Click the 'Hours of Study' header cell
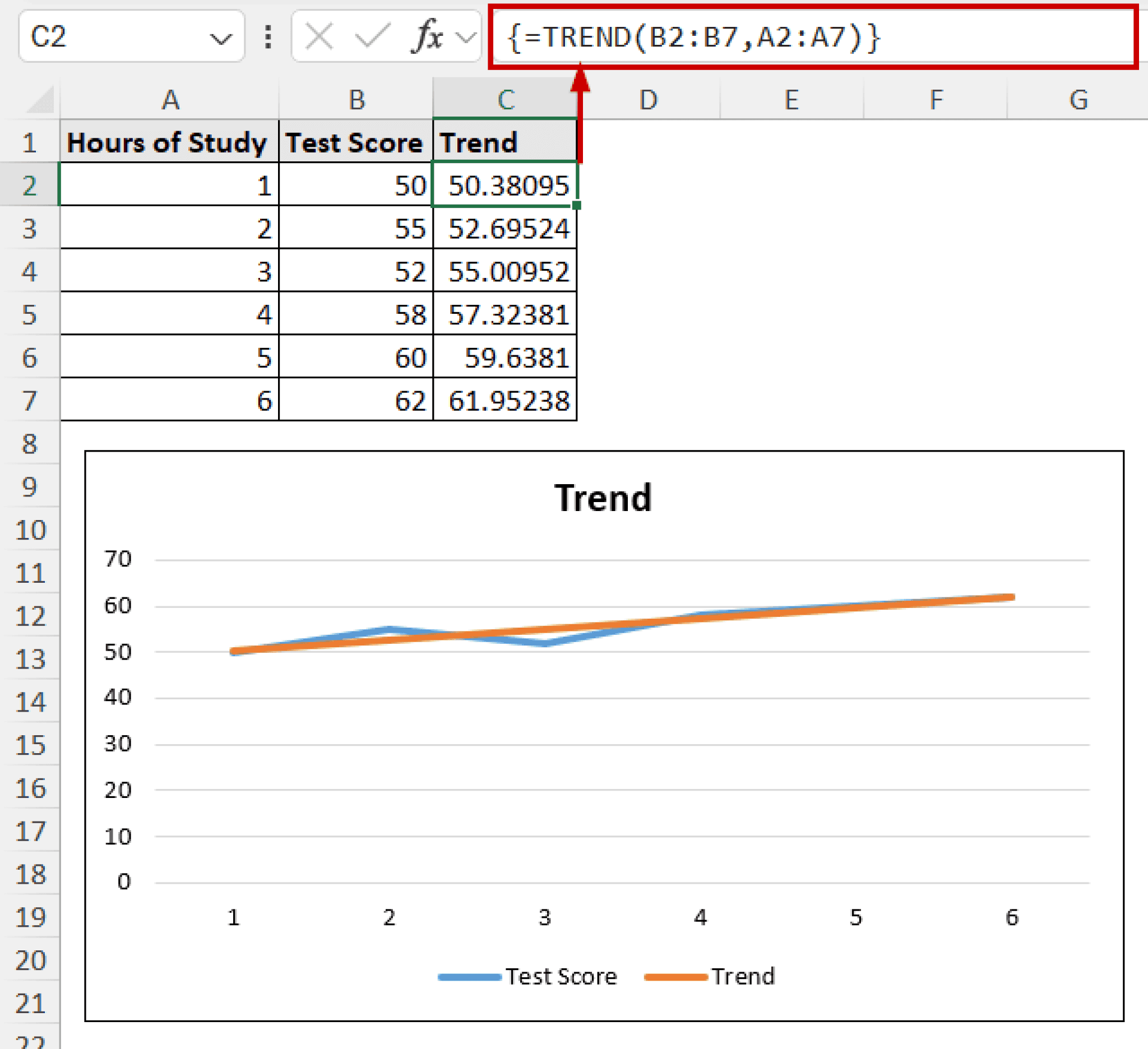Viewport: 1148px width, 1049px height. (170, 142)
